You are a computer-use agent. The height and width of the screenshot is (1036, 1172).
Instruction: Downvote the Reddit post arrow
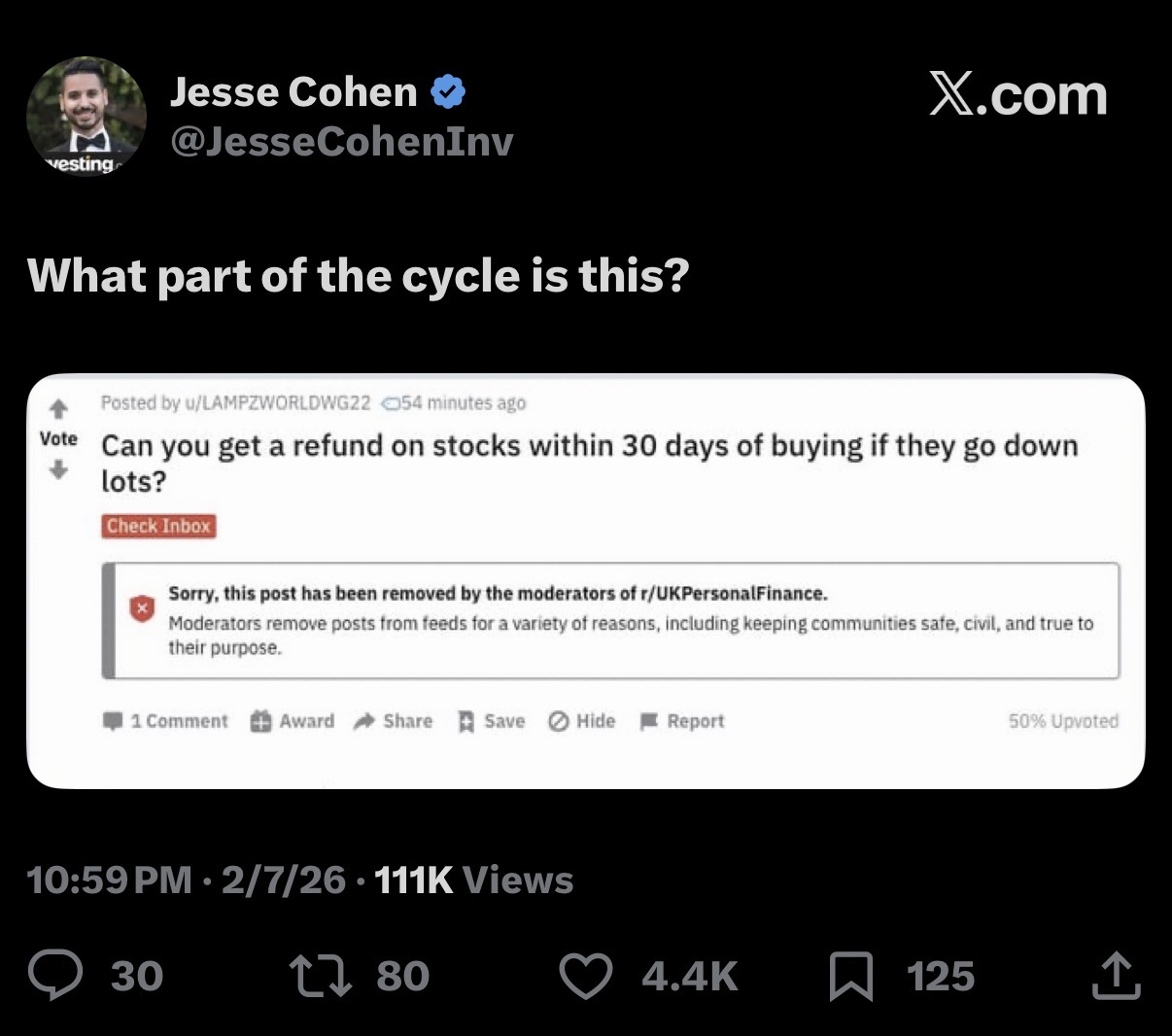58,469
